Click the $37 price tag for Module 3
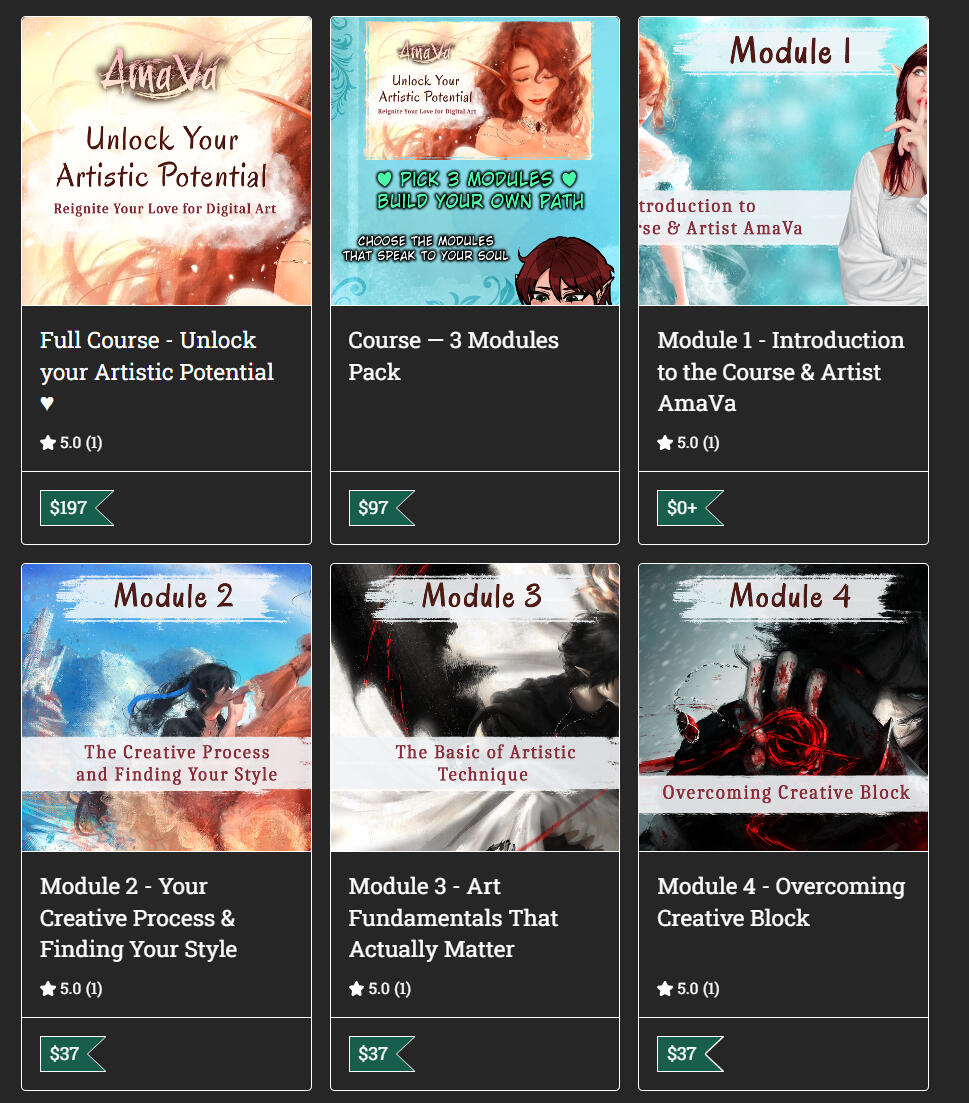The height and width of the screenshot is (1103, 969). (x=382, y=1054)
